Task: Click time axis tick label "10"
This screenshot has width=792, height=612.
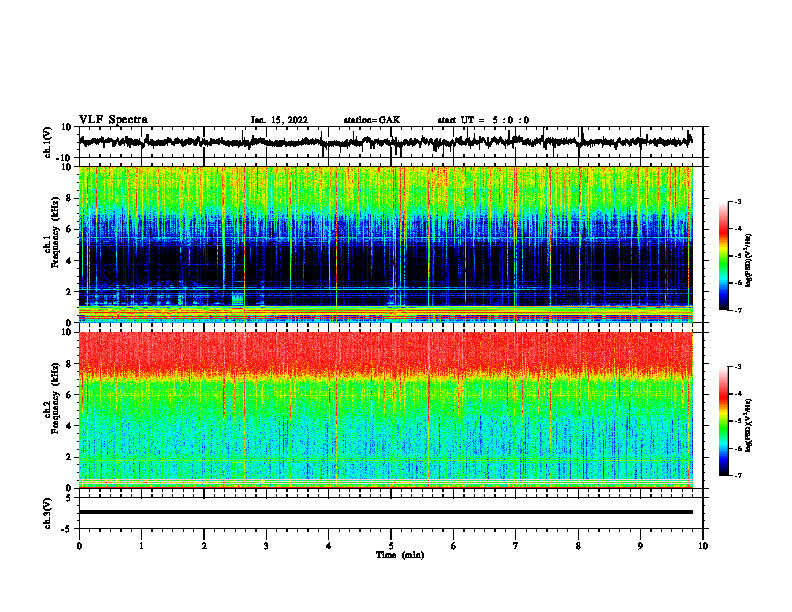Action: pos(703,546)
